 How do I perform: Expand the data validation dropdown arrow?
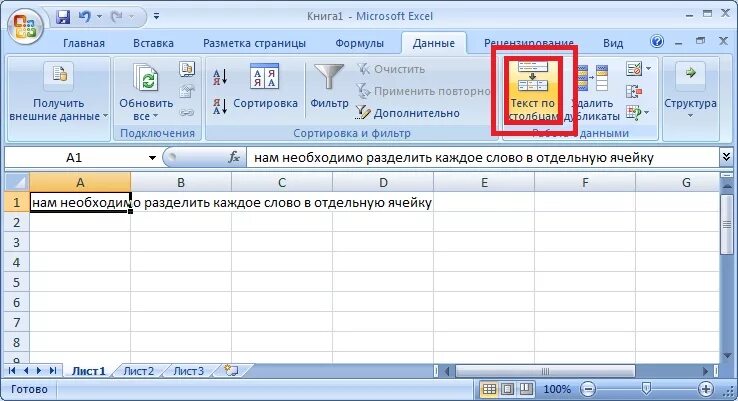648,69
